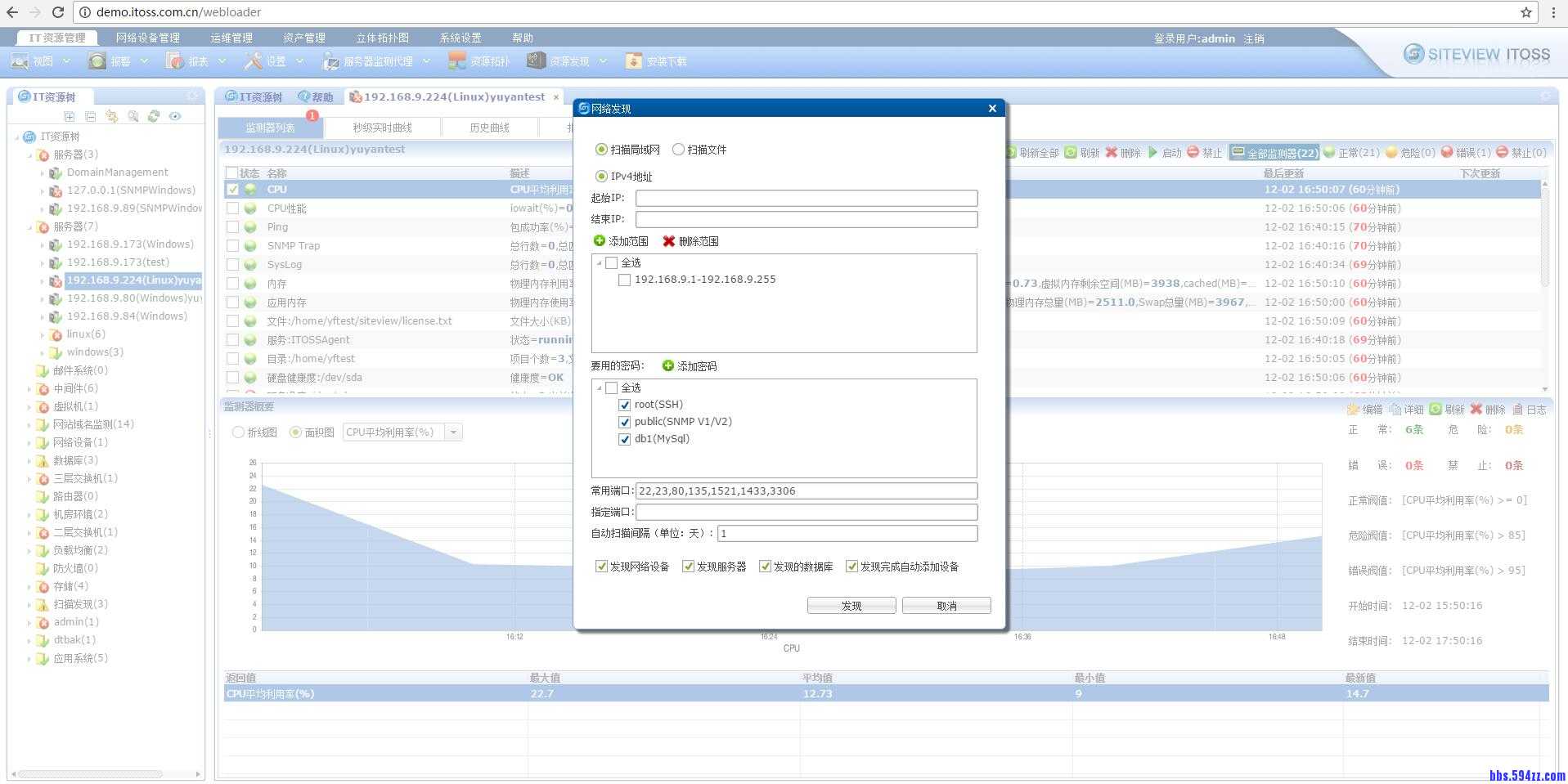Click the 删除范围 red cross icon
This screenshot has height=784, width=1568.
point(670,240)
